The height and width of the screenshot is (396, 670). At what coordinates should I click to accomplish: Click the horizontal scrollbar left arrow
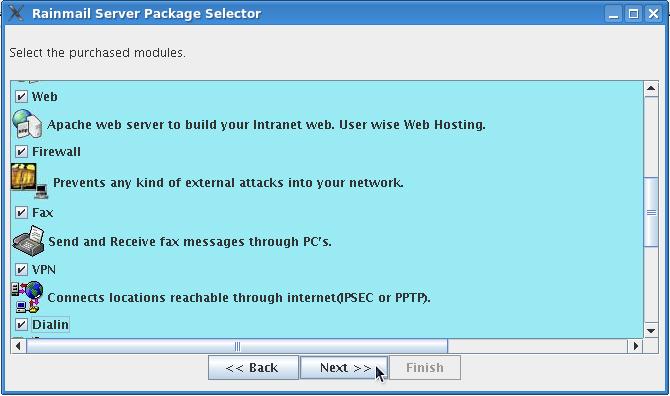coord(18,346)
